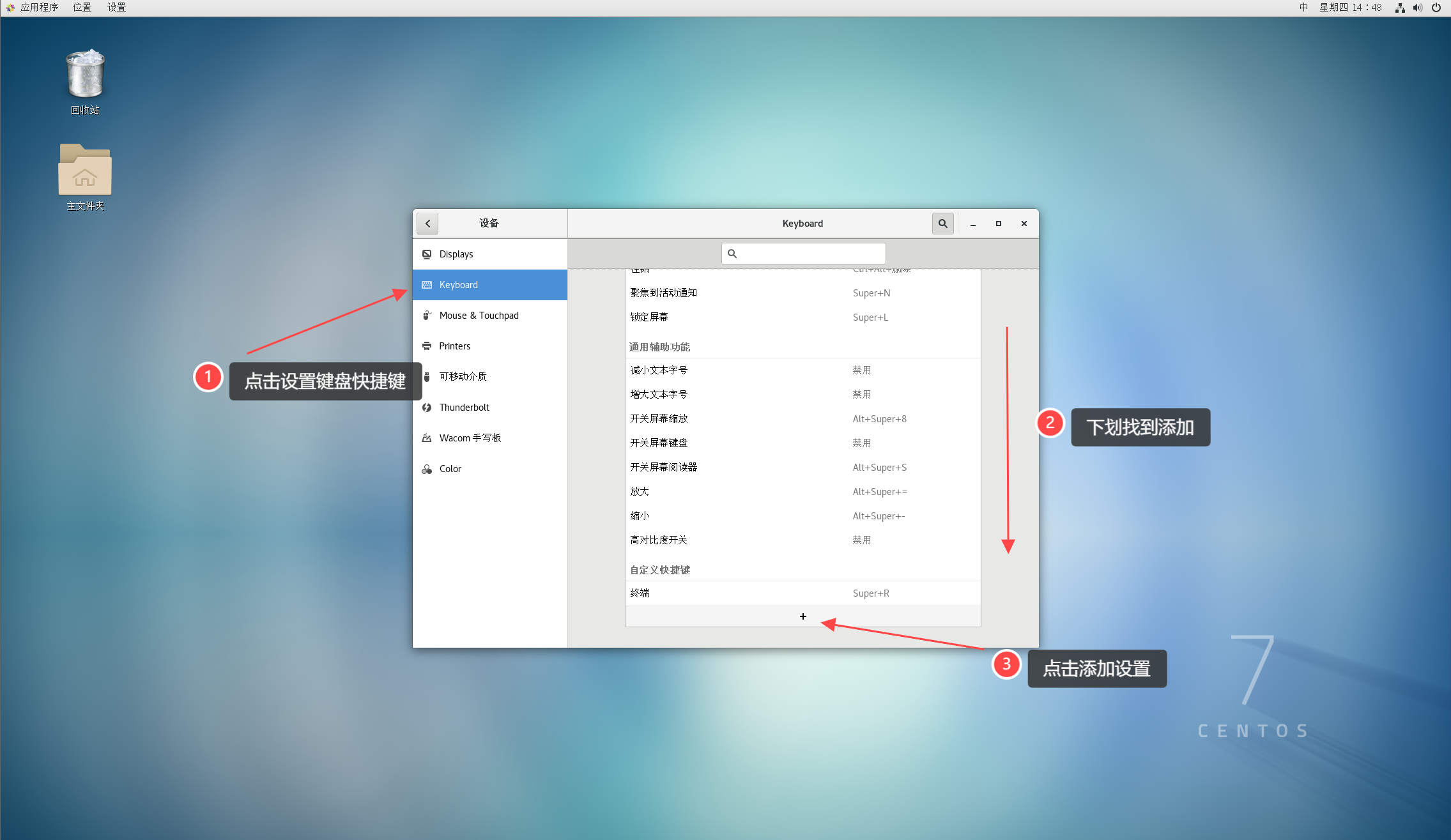1451x840 pixels.
Task: Click the shortcut search input field
Action: click(x=803, y=254)
